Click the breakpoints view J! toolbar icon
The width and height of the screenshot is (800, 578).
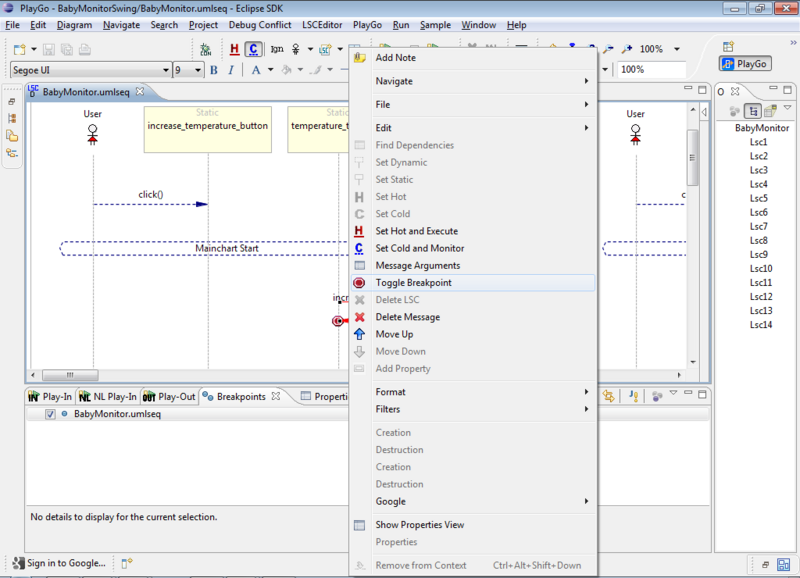coord(634,396)
